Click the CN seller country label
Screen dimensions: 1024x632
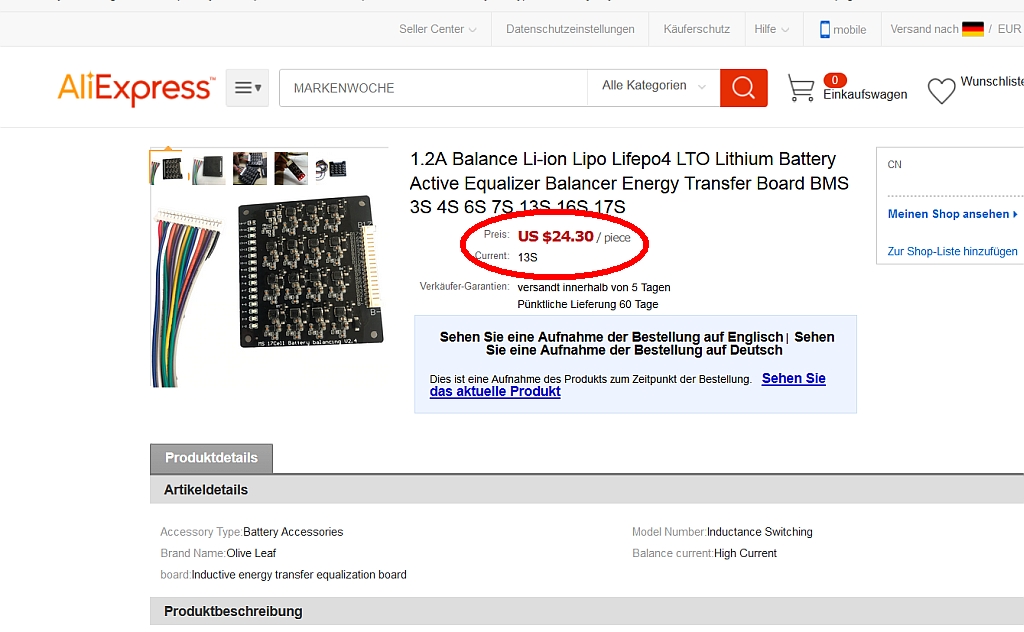click(x=895, y=165)
